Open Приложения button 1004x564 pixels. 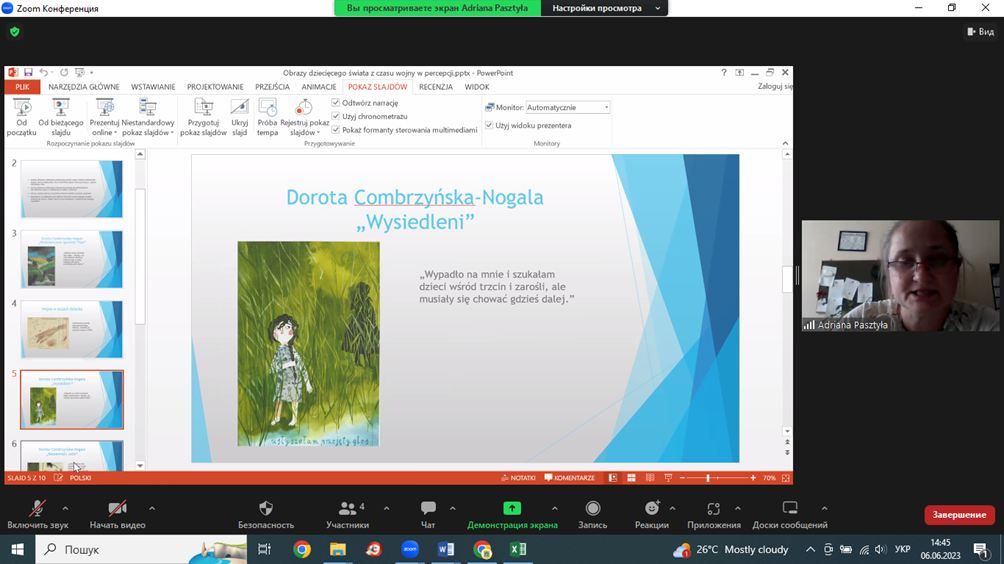coord(714,515)
